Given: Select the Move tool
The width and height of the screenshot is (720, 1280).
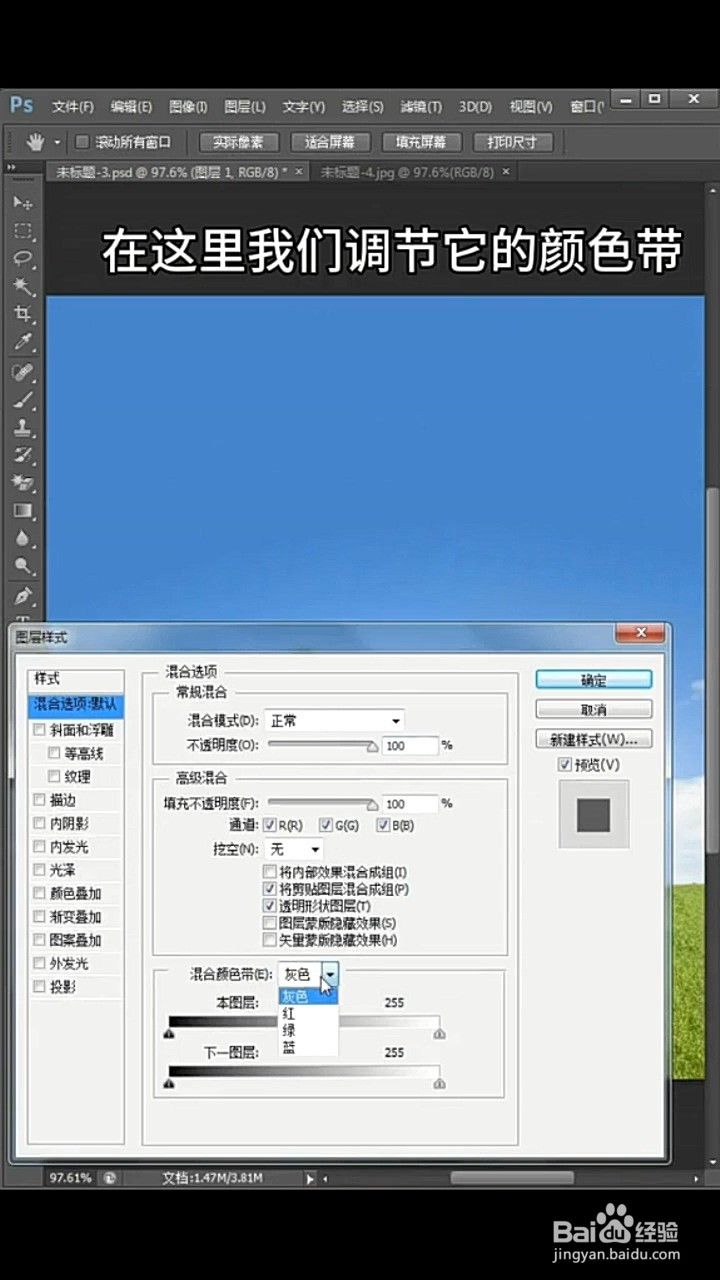Looking at the screenshot, I should coord(22,203).
